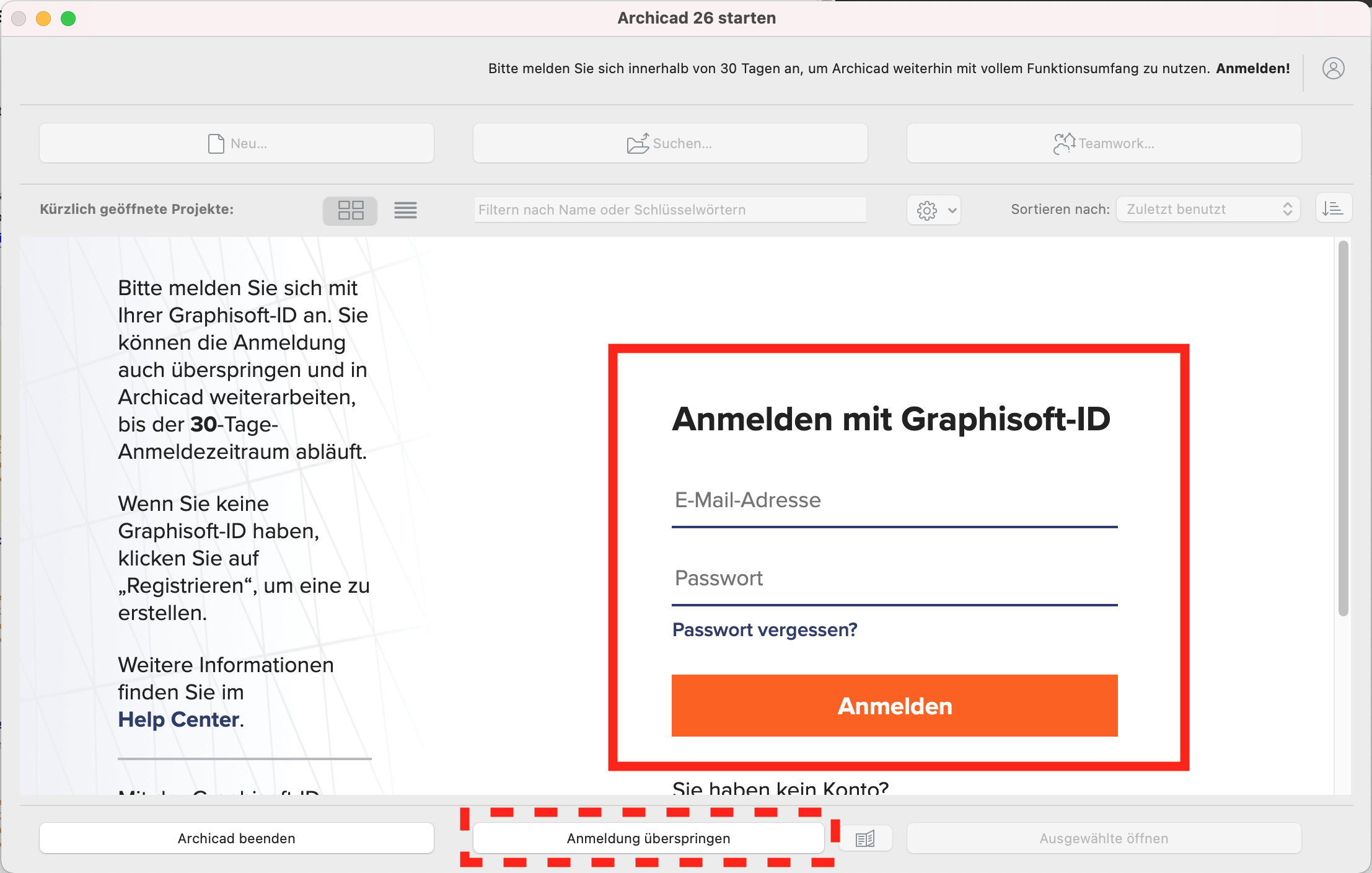This screenshot has width=1372, height=873.
Task: Switch to list view of projects
Action: pos(405,210)
